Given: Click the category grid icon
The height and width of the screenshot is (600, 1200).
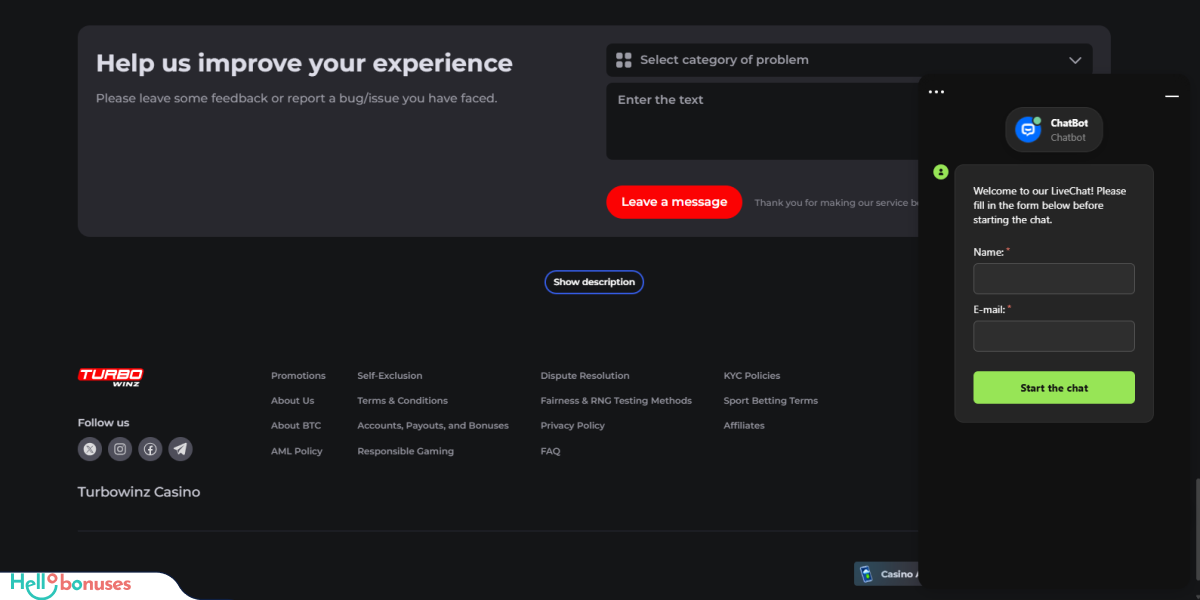Looking at the screenshot, I should click(624, 60).
